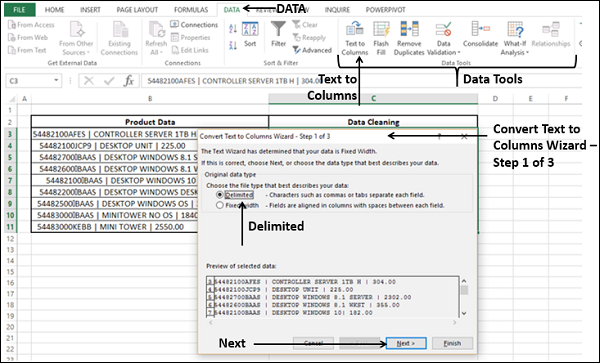Click the Consolidate icon
Viewport: 600px width, 363px height.
480,29
